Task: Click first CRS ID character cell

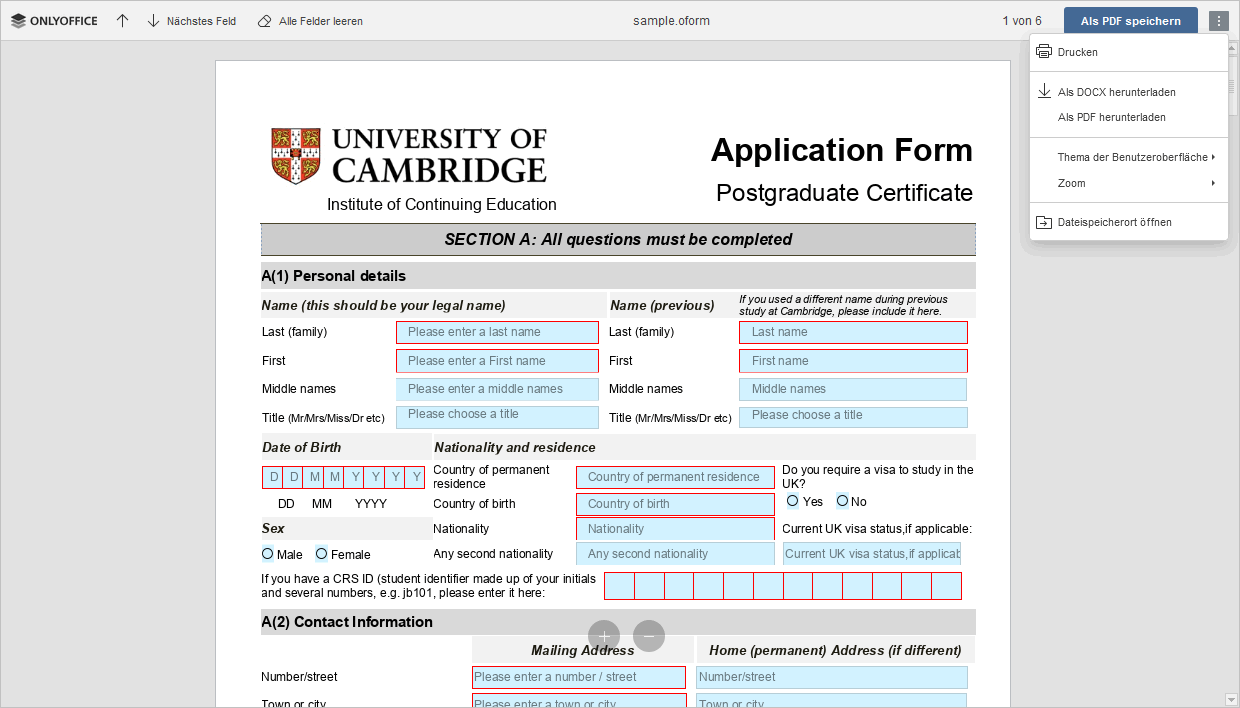Action: [x=619, y=586]
